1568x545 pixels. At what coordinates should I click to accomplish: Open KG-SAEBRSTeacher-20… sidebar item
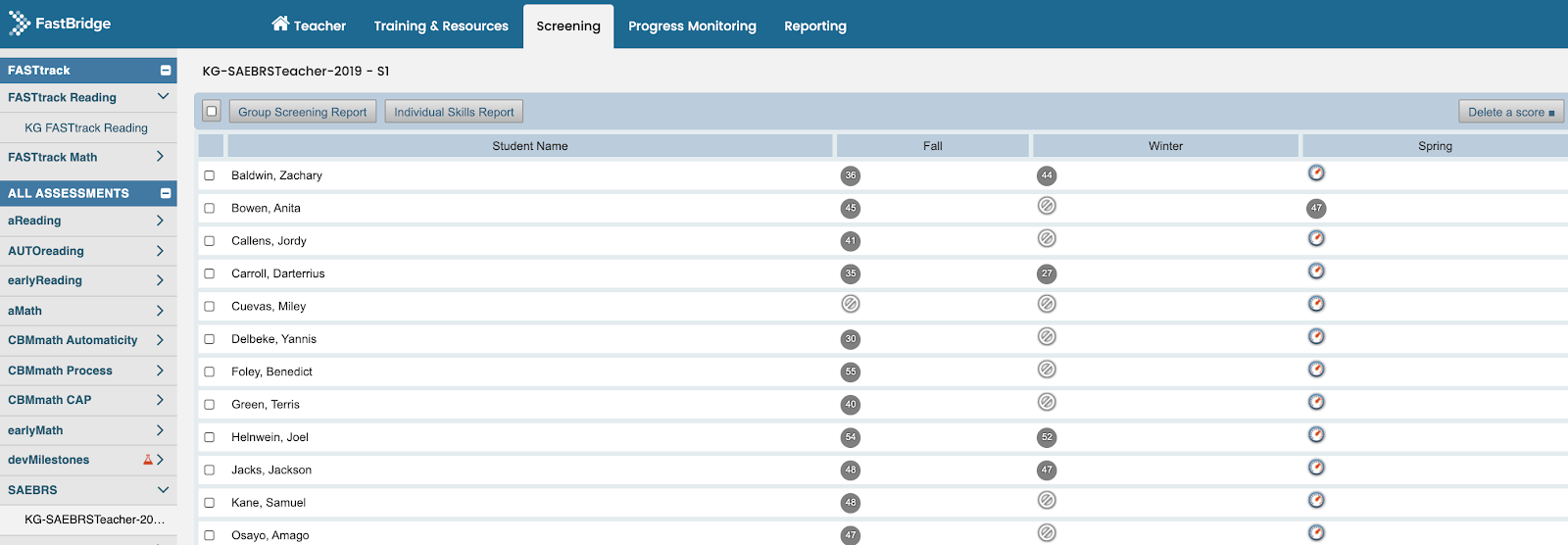pyautogui.click(x=94, y=520)
